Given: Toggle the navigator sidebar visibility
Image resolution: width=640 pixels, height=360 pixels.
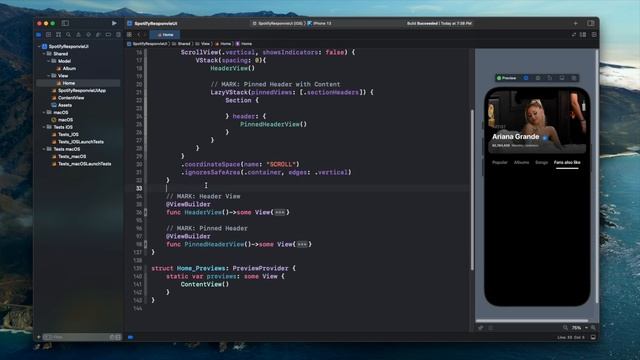Looking at the screenshot, I should (x=65, y=23).
